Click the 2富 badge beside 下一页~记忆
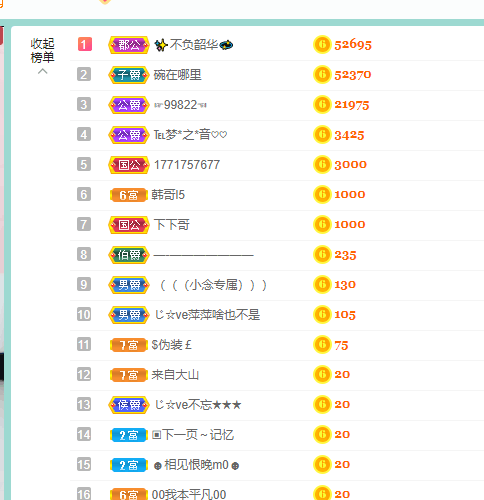Viewport: 484px width, 500px height. point(129,435)
